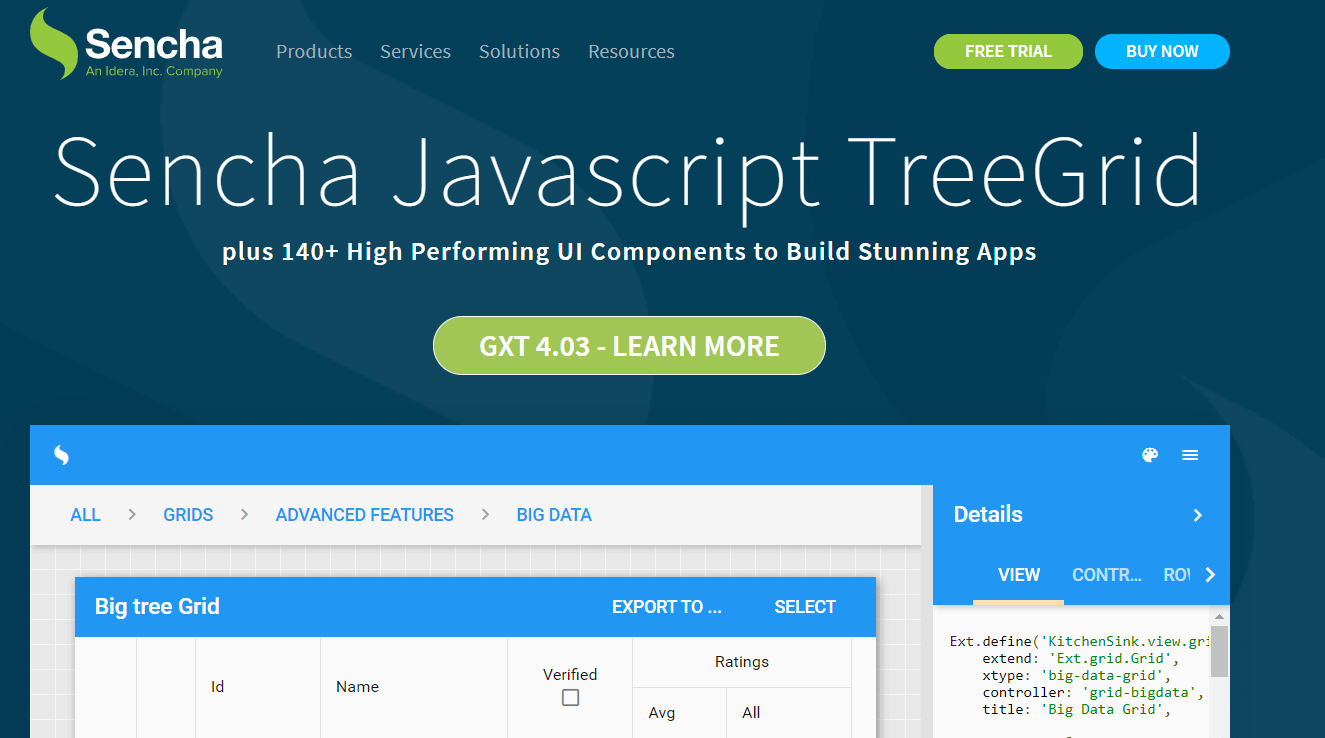
Task: Open the Products menu
Action: pyautogui.click(x=314, y=51)
